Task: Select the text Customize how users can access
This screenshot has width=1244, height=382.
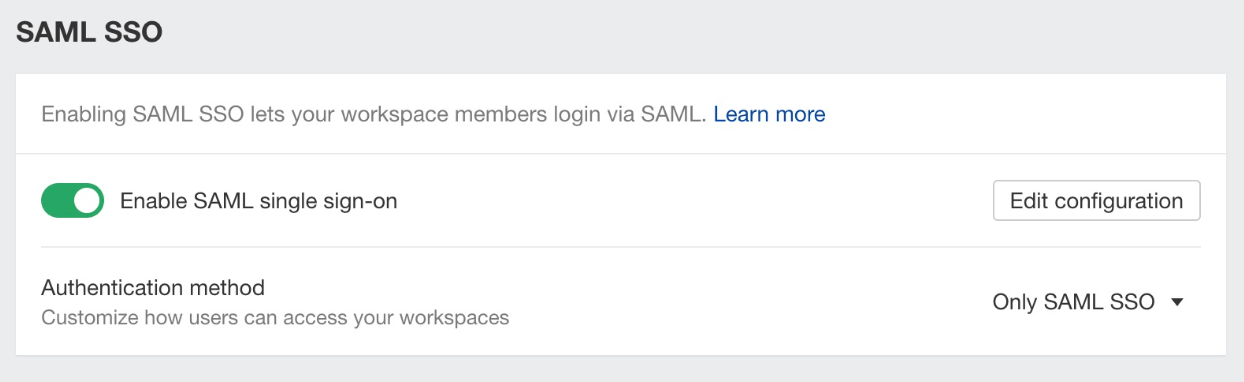Action: click(213, 318)
